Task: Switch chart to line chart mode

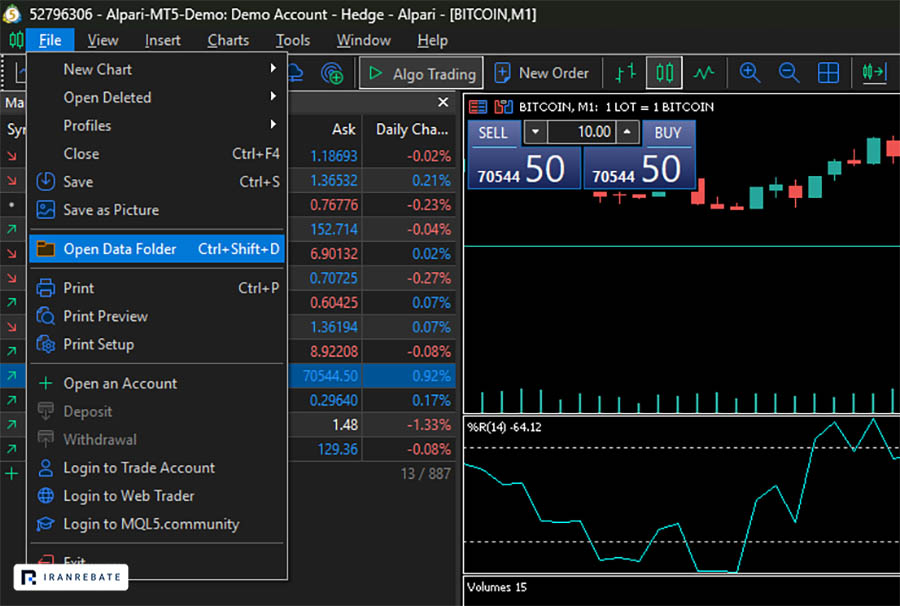Action: (x=703, y=73)
